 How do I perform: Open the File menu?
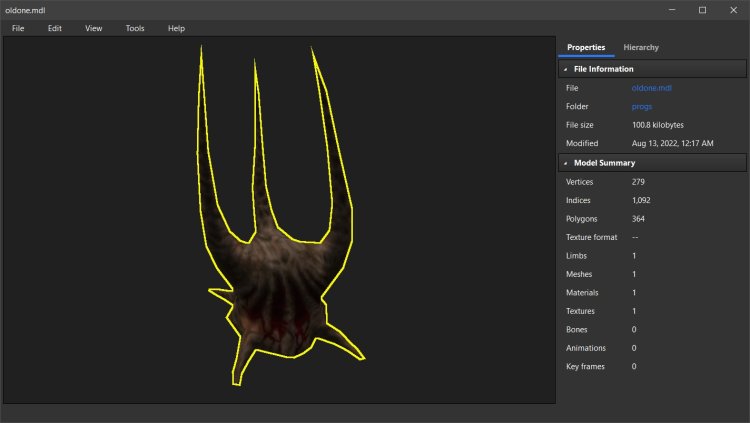click(18, 28)
